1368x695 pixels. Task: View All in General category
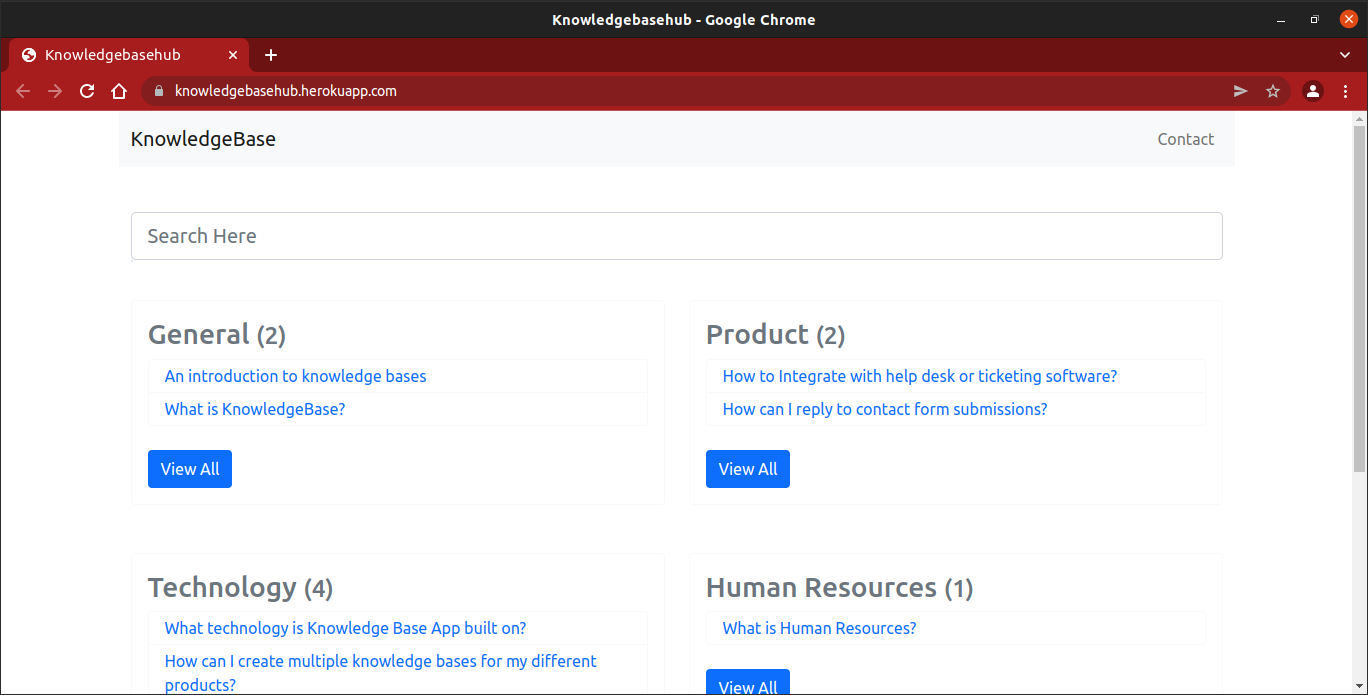pyautogui.click(x=190, y=469)
